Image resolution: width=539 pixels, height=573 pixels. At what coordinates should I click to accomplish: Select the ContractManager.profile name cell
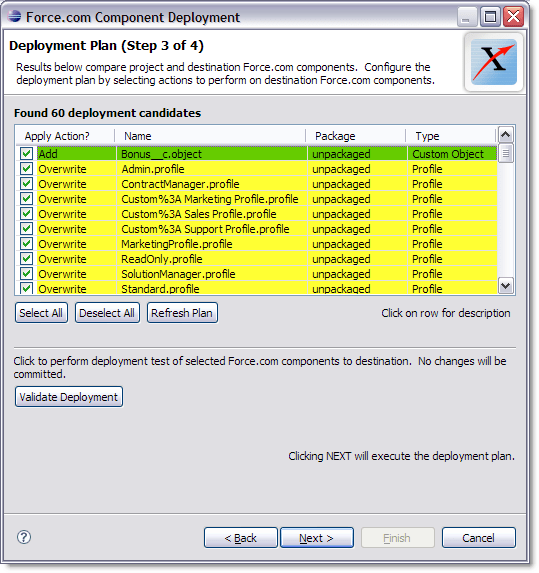coord(212,184)
